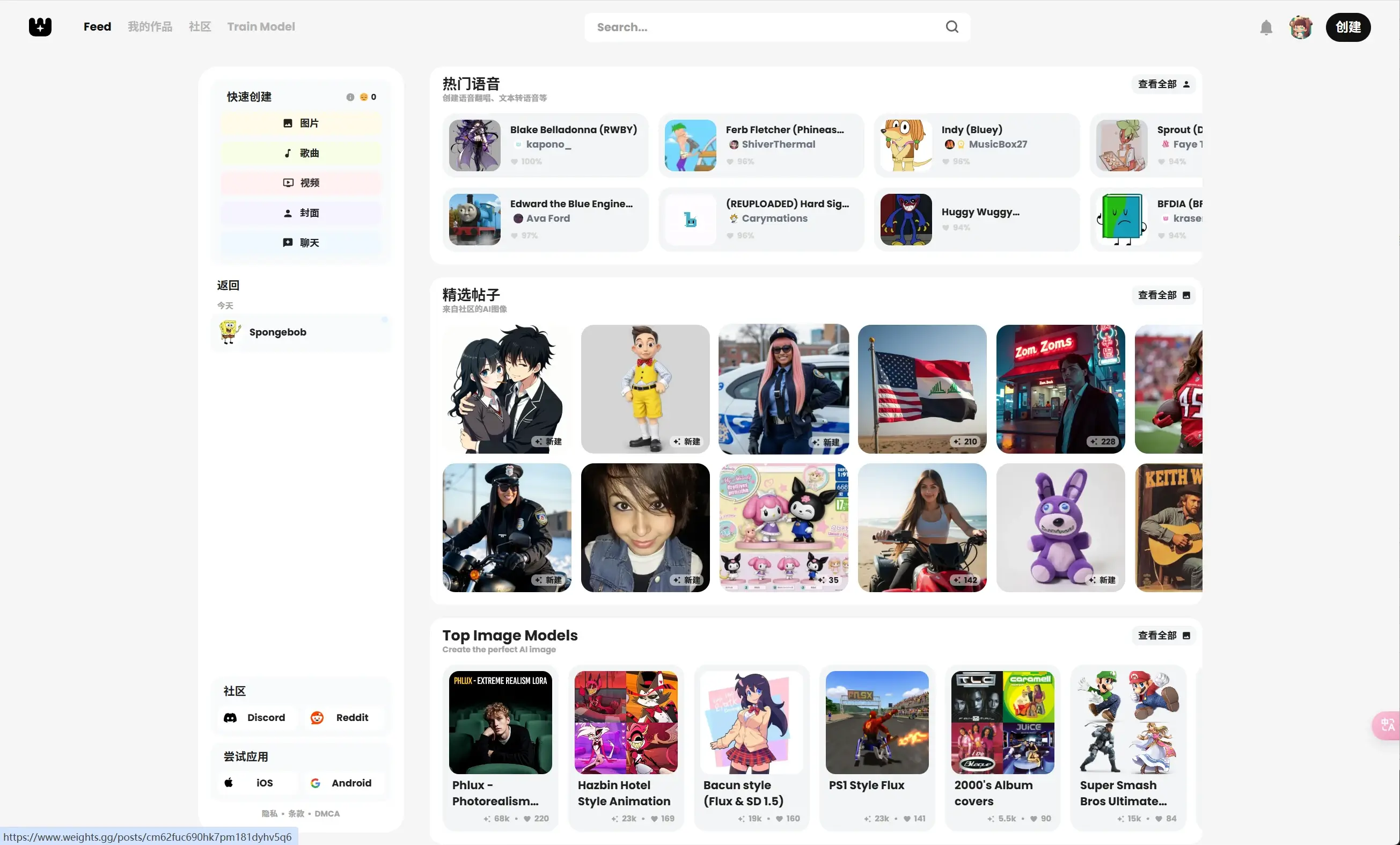Click the floating translate icon
This screenshot has height=845, width=1400.
pyautogui.click(x=1387, y=725)
